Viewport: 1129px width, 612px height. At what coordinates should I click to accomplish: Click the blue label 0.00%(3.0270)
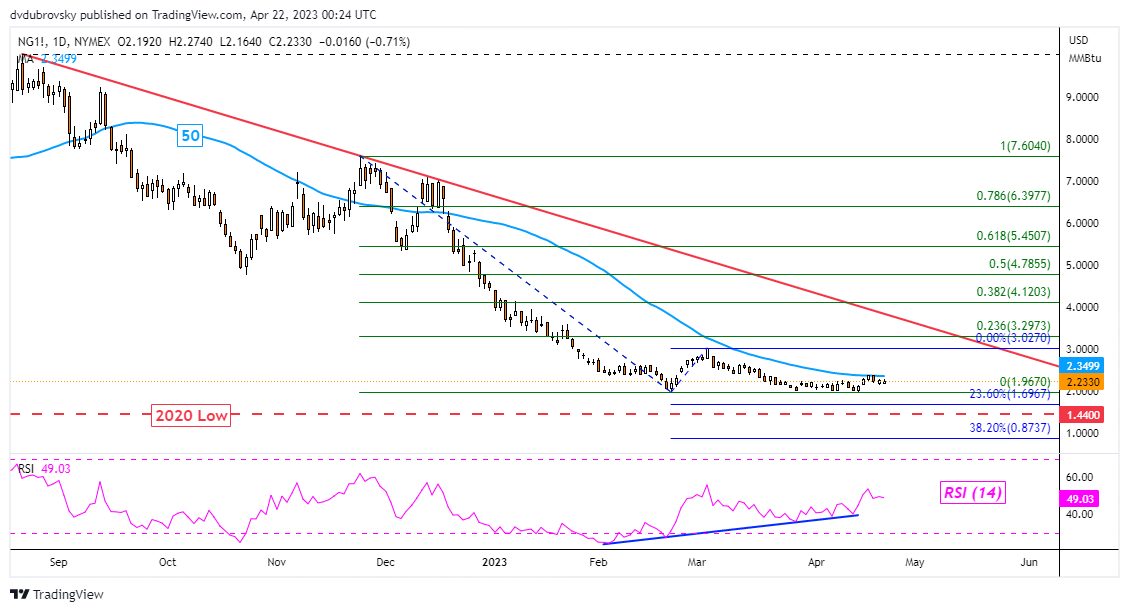click(x=1013, y=338)
